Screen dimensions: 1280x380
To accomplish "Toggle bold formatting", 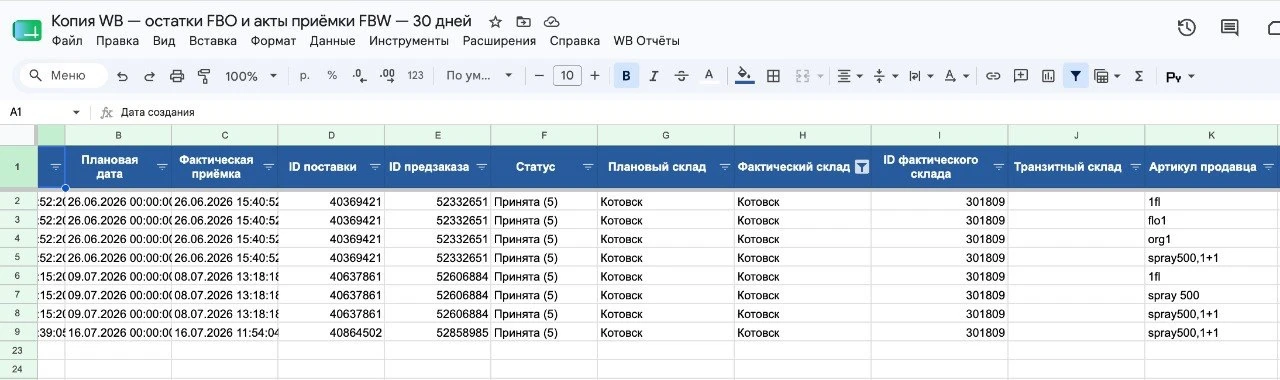I will pos(627,75).
